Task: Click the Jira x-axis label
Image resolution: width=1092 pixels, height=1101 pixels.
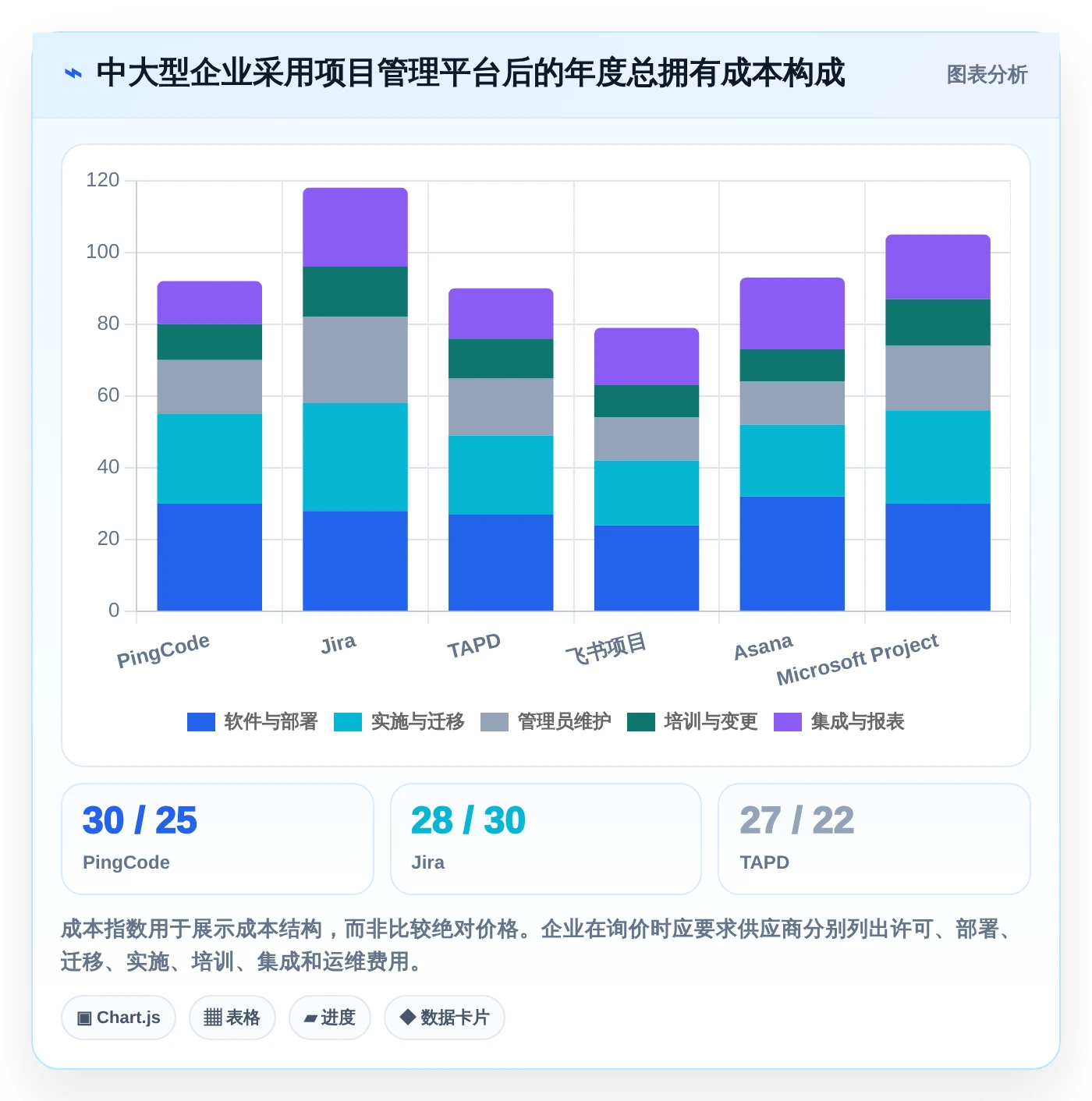Action: click(x=339, y=644)
